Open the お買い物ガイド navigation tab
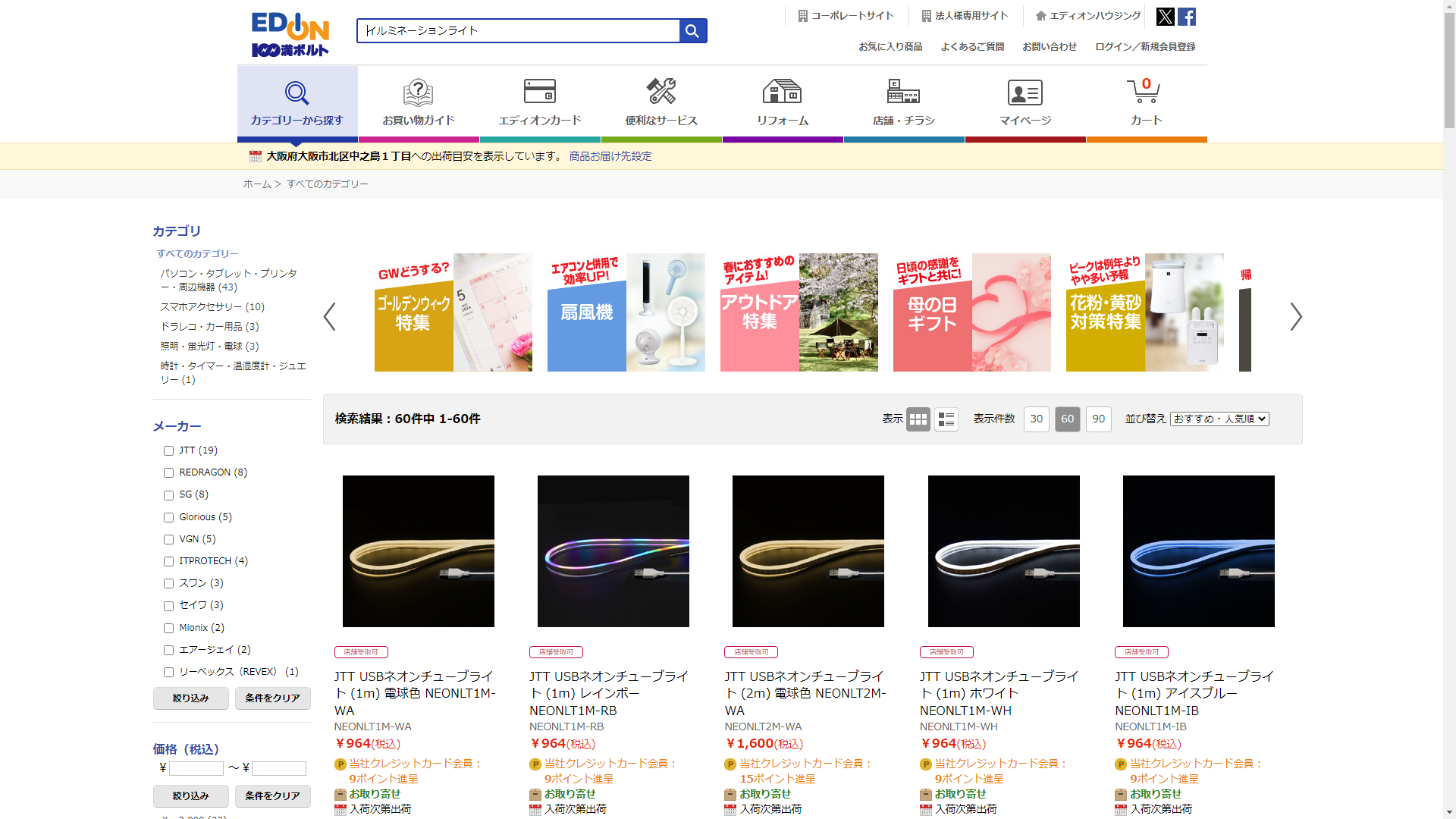 (x=418, y=102)
